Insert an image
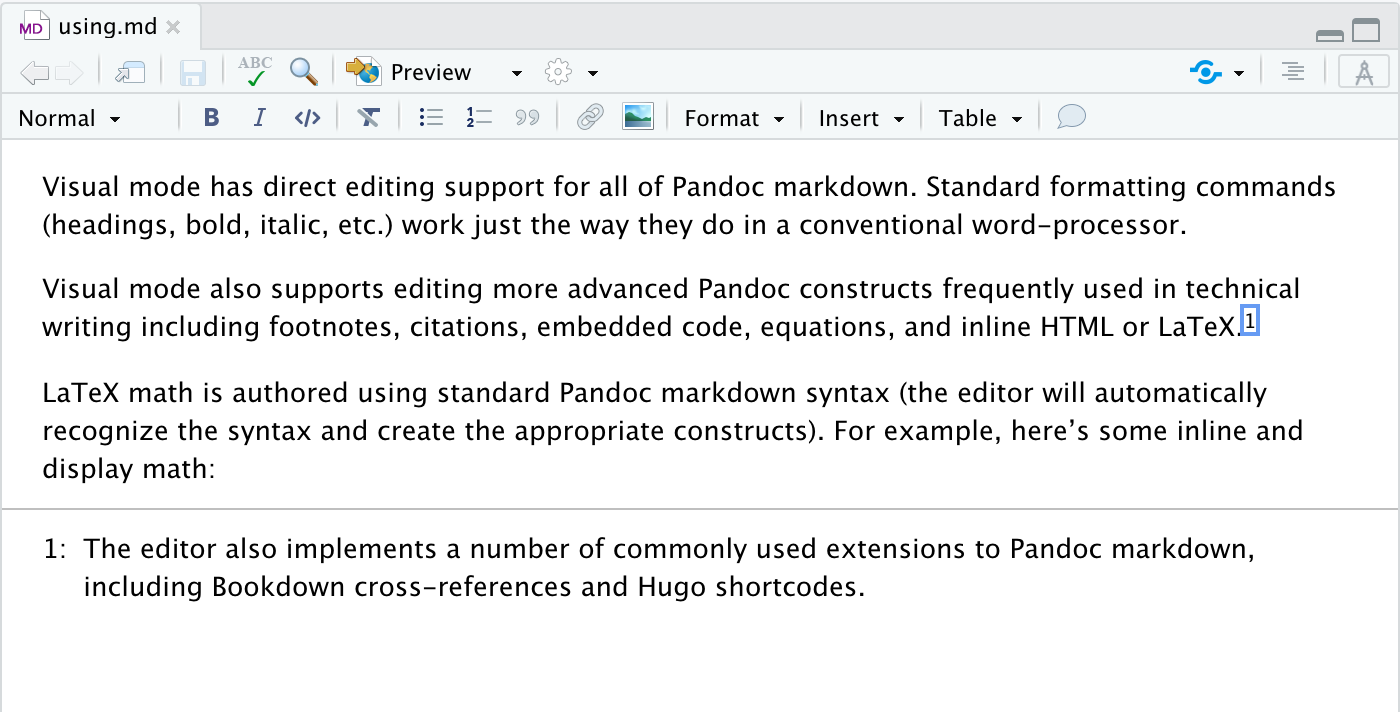This screenshot has width=1400, height=712. [x=638, y=117]
